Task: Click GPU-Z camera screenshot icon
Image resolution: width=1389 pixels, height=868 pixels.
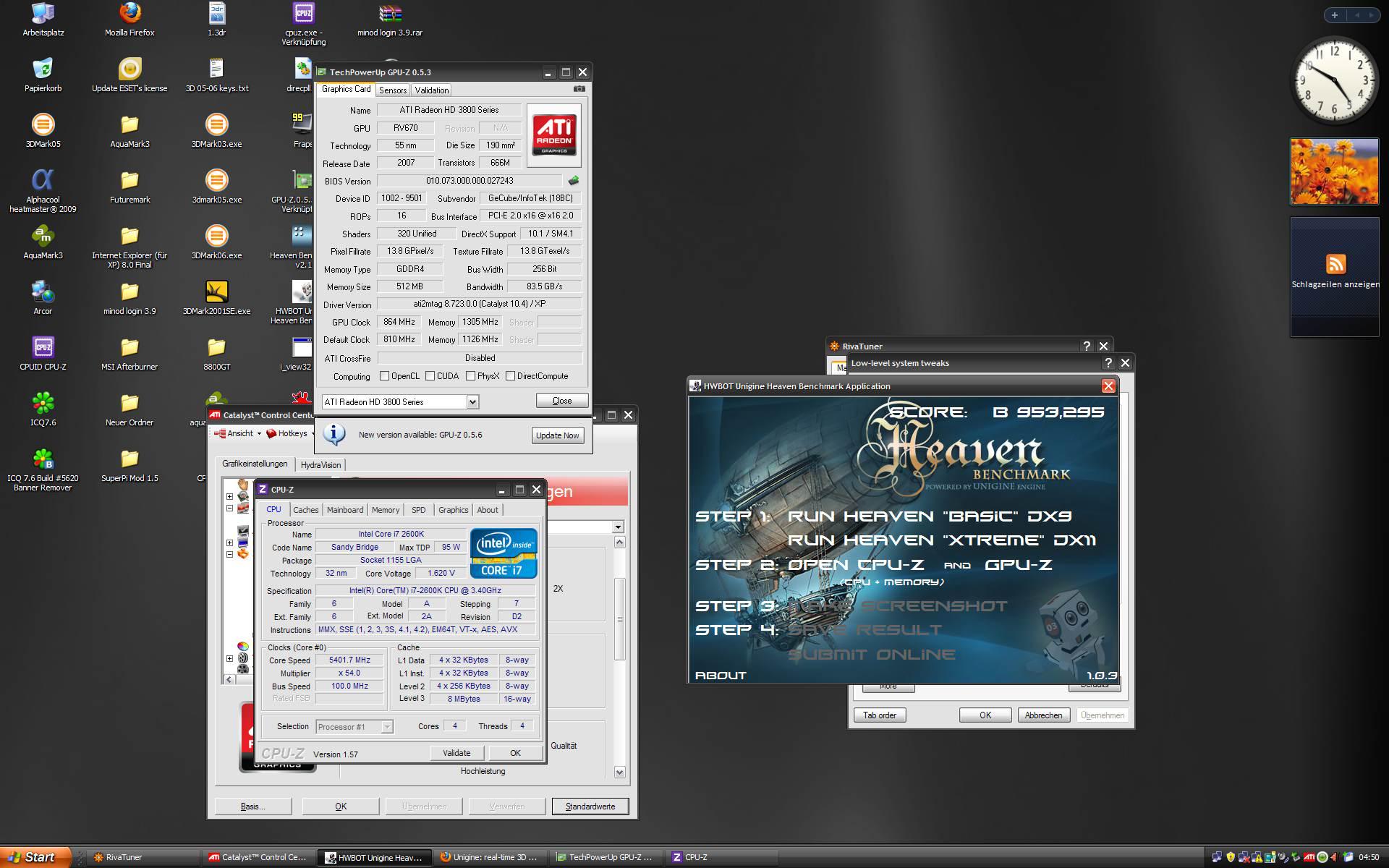Action: [x=579, y=89]
